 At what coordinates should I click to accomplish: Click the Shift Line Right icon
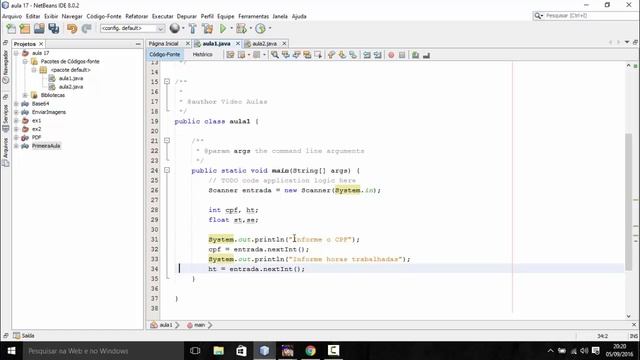coord(378,55)
